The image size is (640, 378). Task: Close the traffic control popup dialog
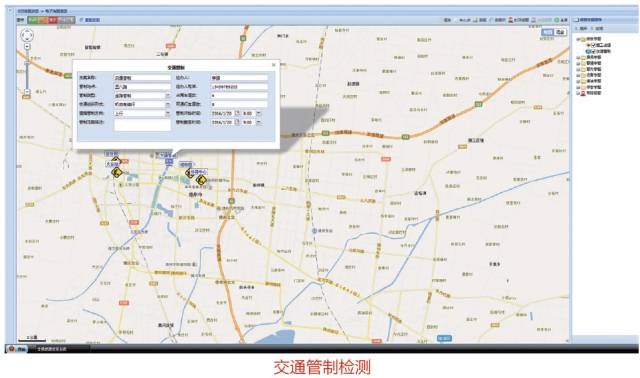[273, 64]
